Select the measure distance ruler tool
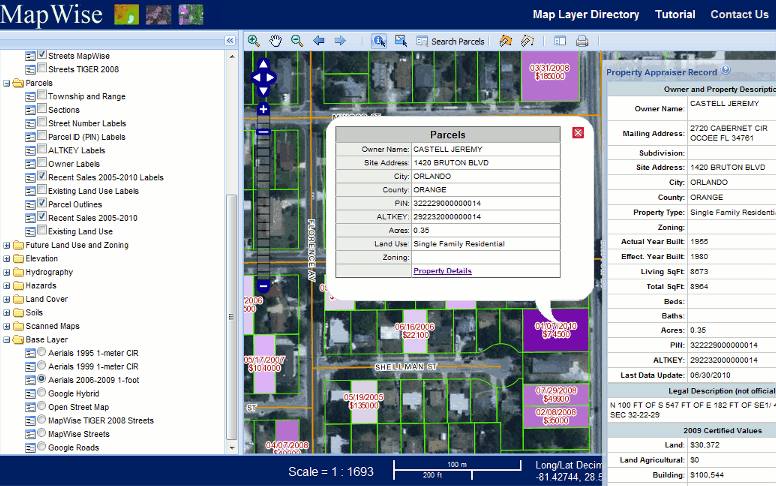Screen dimensions: 776x486 [527, 41]
